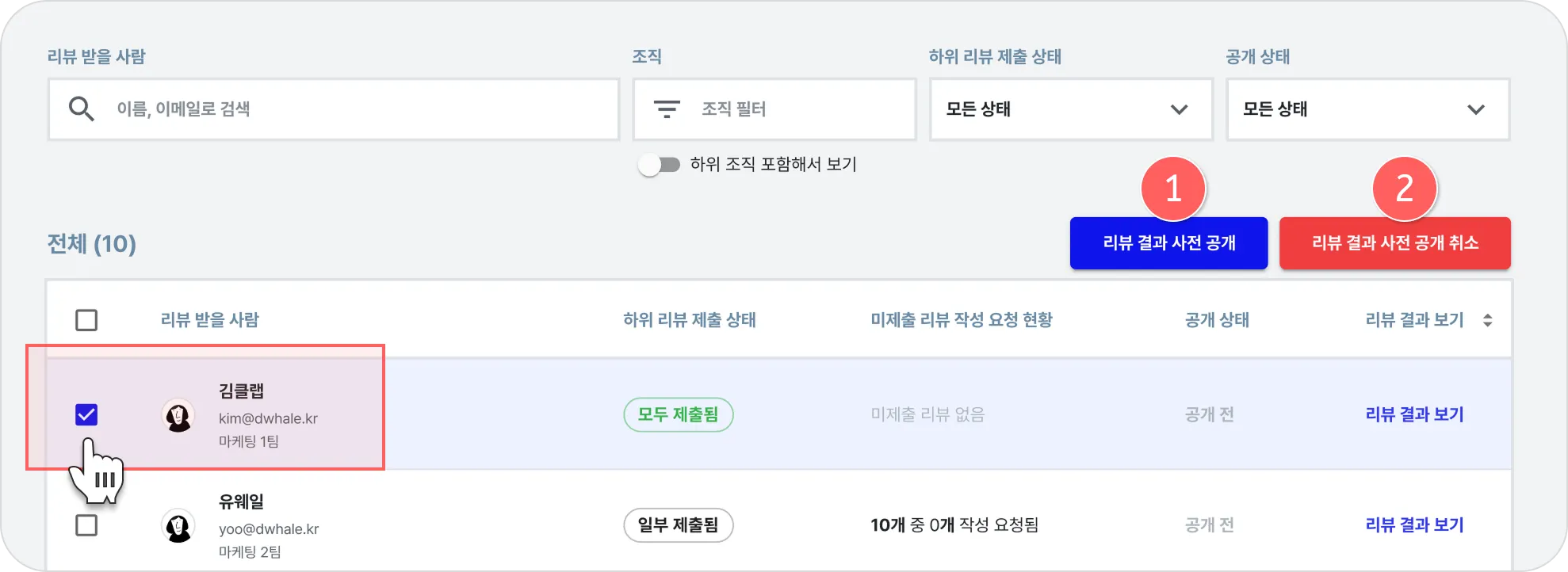The image size is (1568, 572).
Task: Click the 리뷰 결과 사전 공개 button
Action: tap(1168, 243)
